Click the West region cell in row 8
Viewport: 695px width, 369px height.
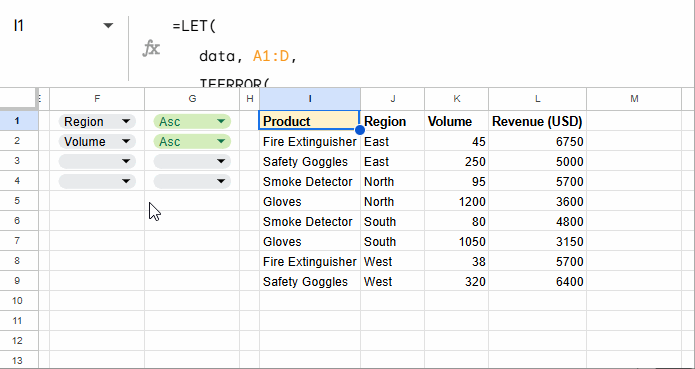pos(392,261)
